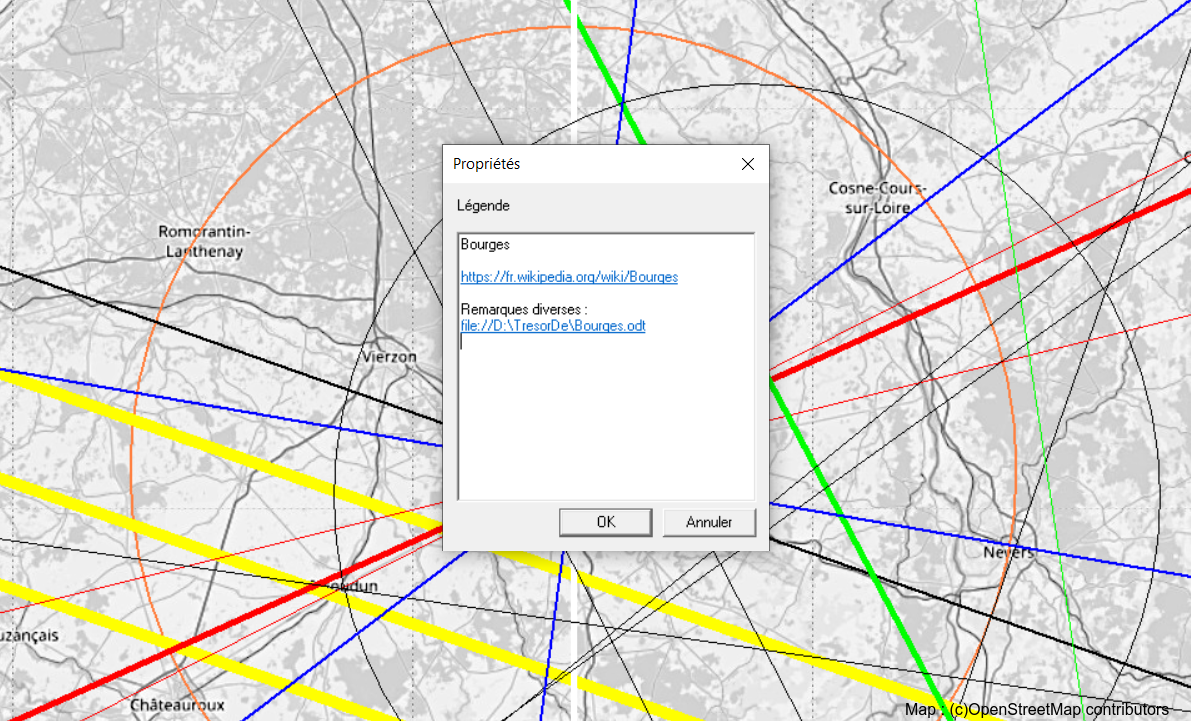Place cursor on the Bourges title line
The image size is (1191, 721).
point(485,244)
